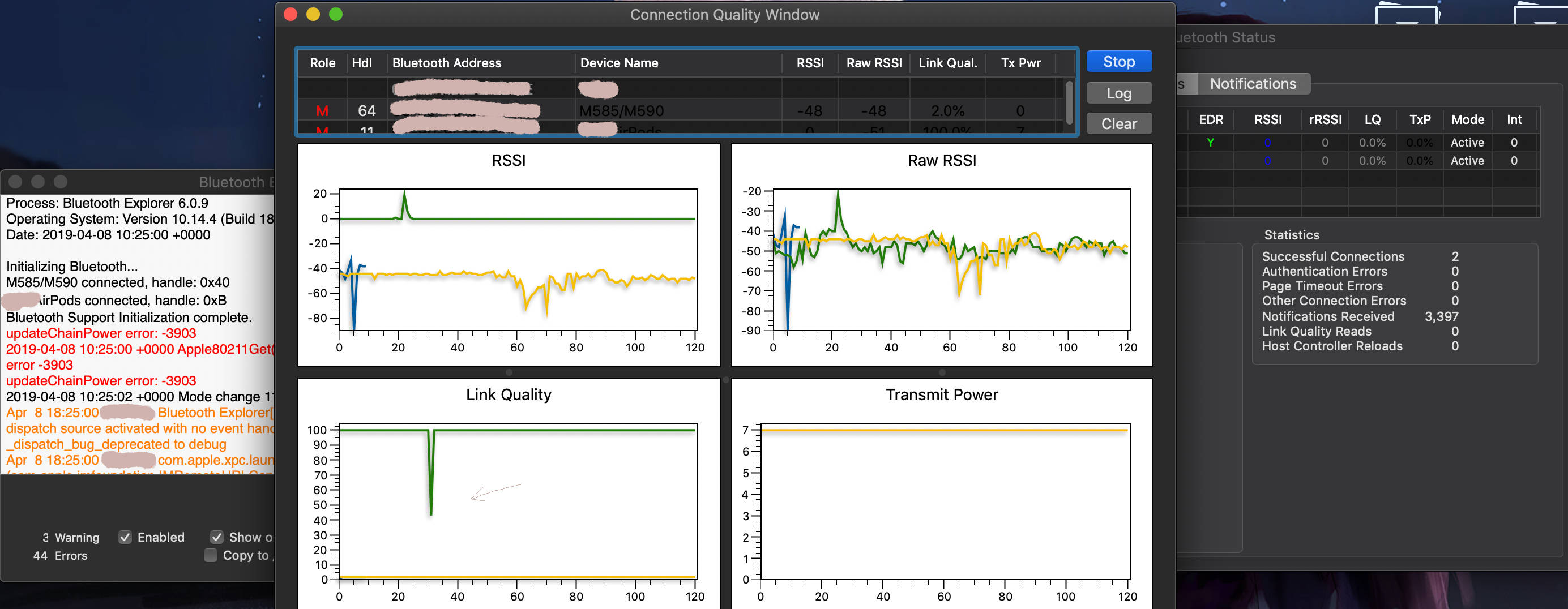Click the Mode column header in Bluetooth Status
The height and width of the screenshot is (609, 1568).
point(1467,120)
